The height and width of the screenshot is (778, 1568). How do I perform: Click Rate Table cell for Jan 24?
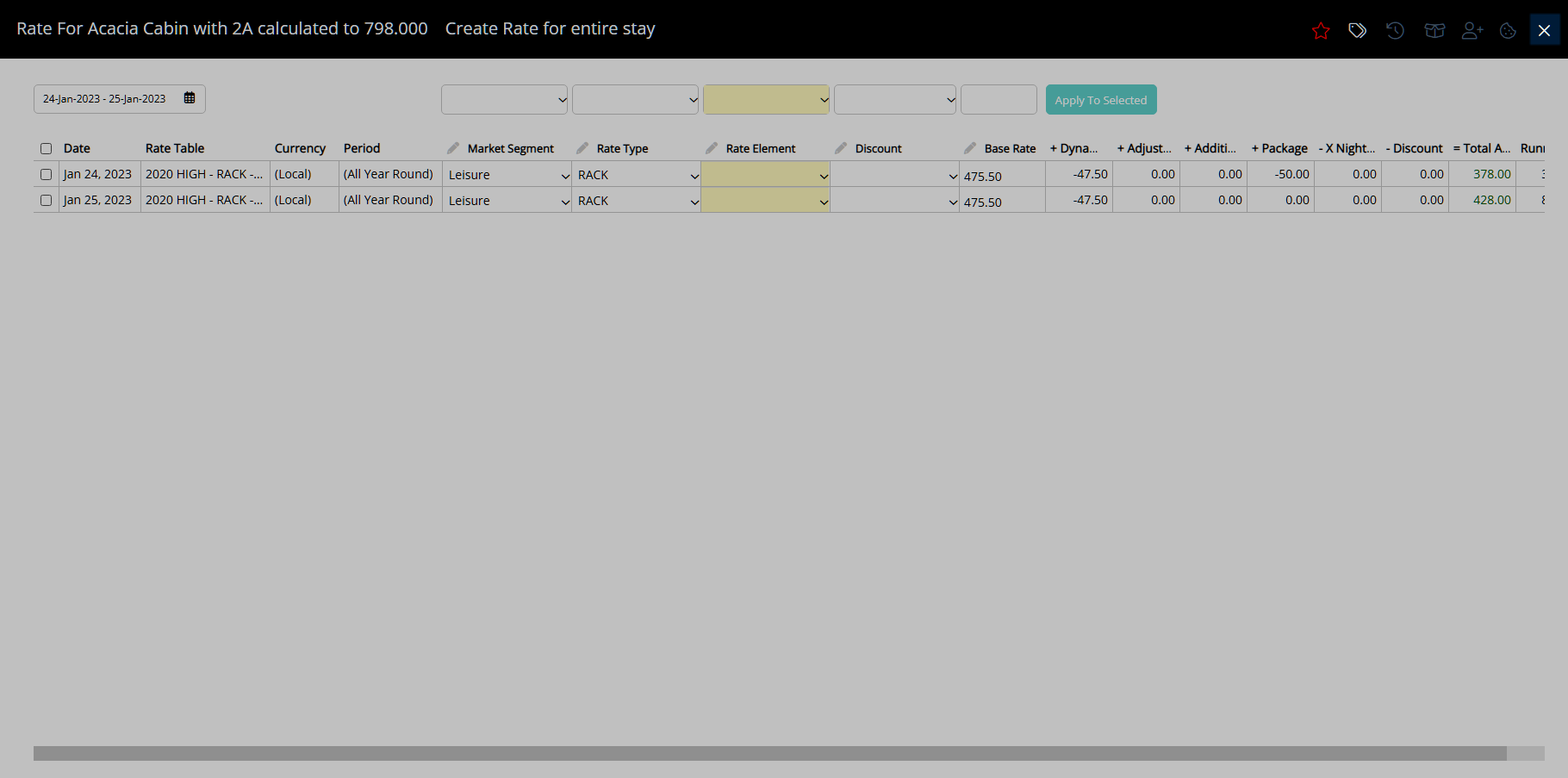pos(204,174)
